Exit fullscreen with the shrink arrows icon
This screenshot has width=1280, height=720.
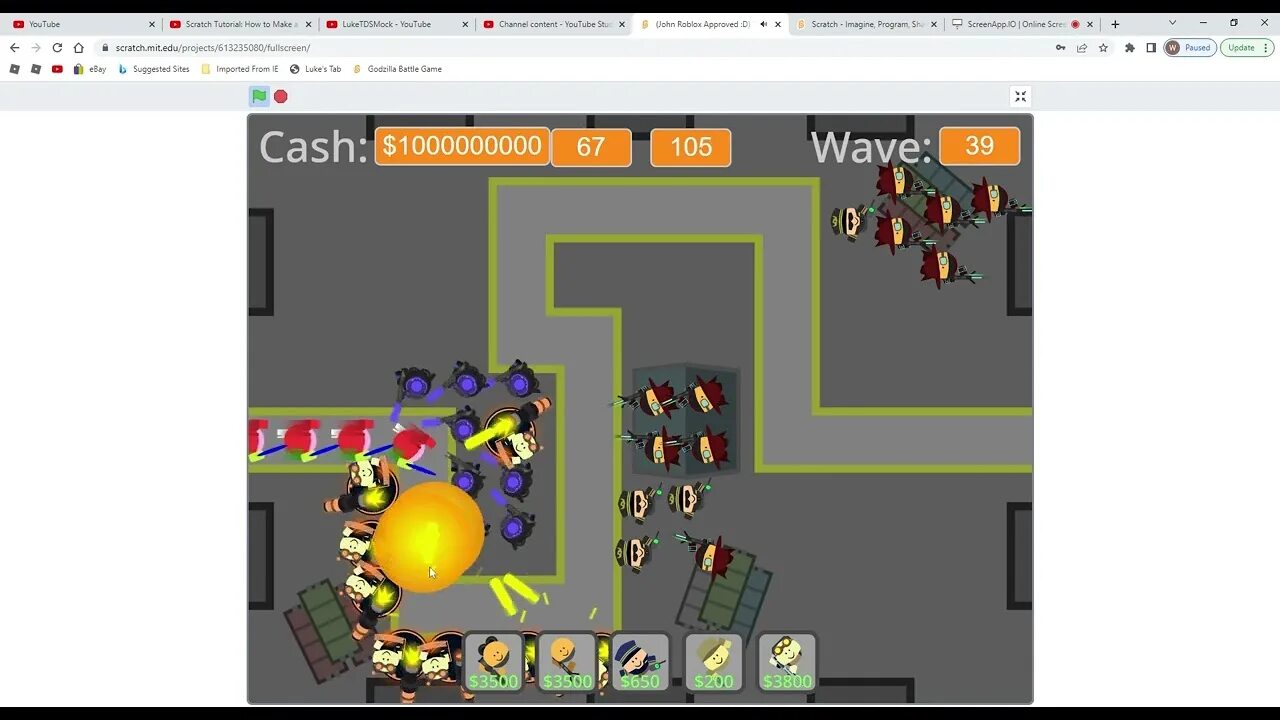coord(1020,96)
